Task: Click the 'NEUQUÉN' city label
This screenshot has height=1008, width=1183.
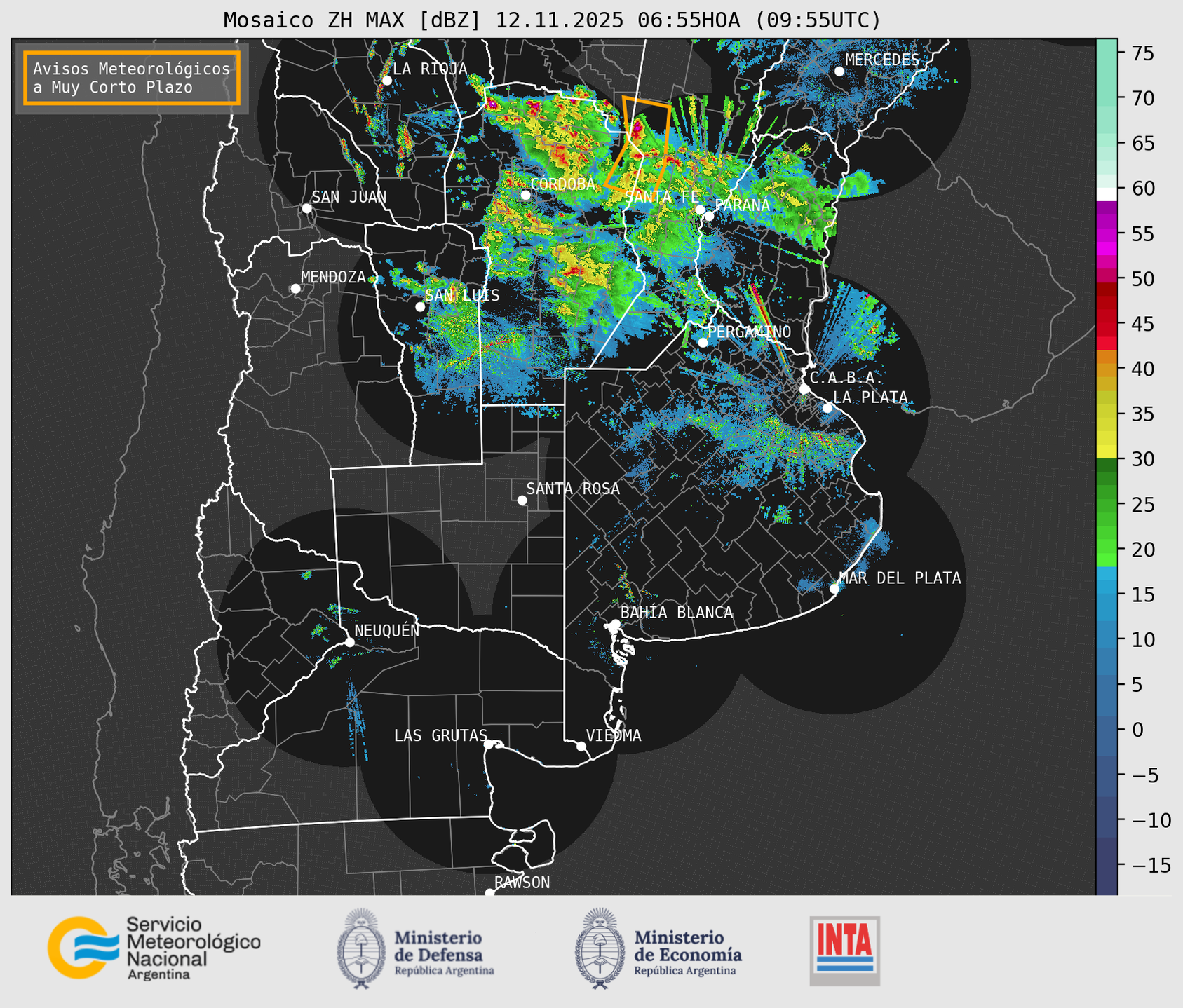Action: [x=387, y=630]
